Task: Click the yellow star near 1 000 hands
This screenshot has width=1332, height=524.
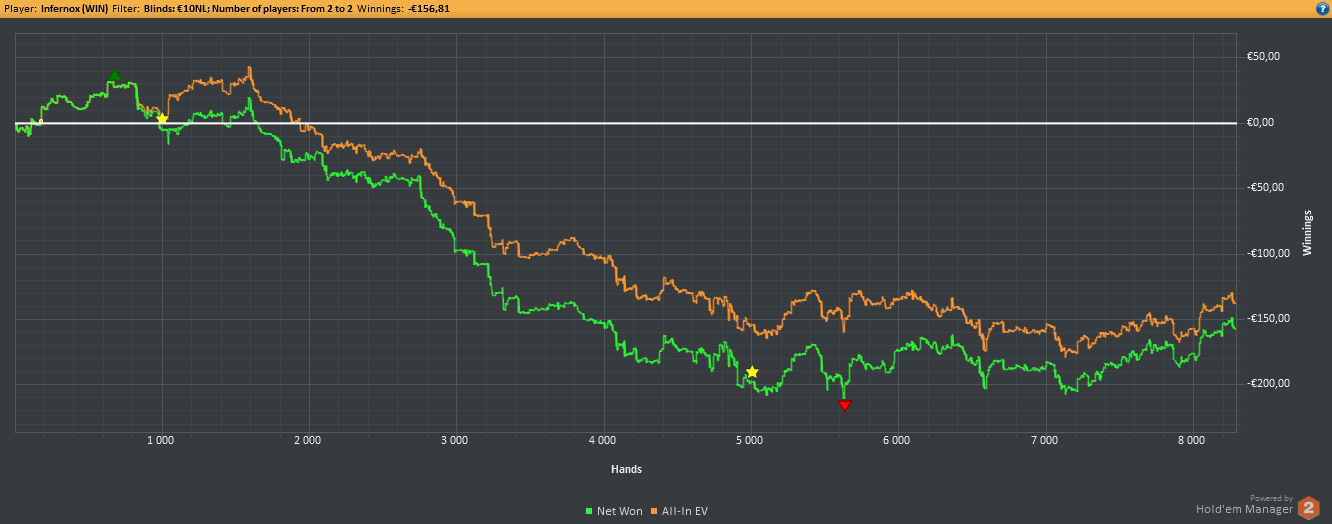Action: point(162,119)
